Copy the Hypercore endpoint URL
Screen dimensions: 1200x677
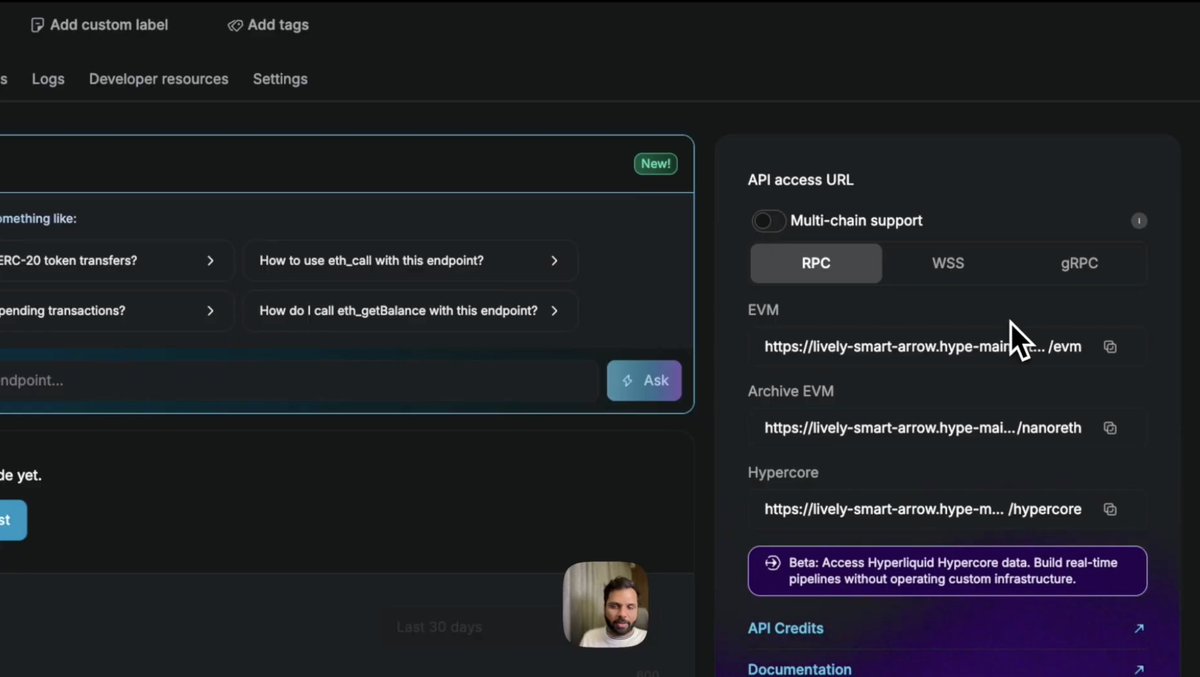pos(1110,509)
